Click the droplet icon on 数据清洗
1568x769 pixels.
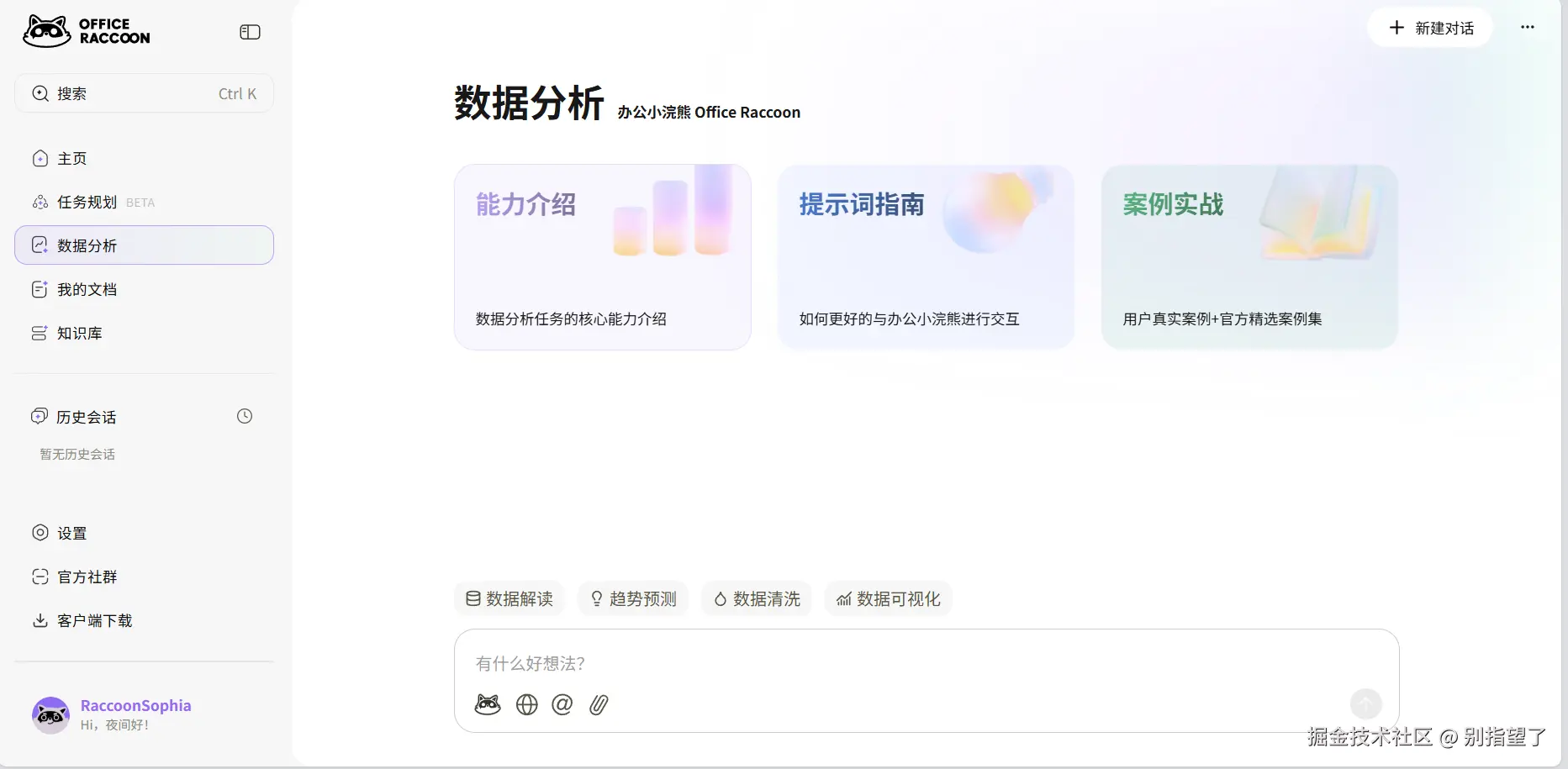tap(721, 599)
